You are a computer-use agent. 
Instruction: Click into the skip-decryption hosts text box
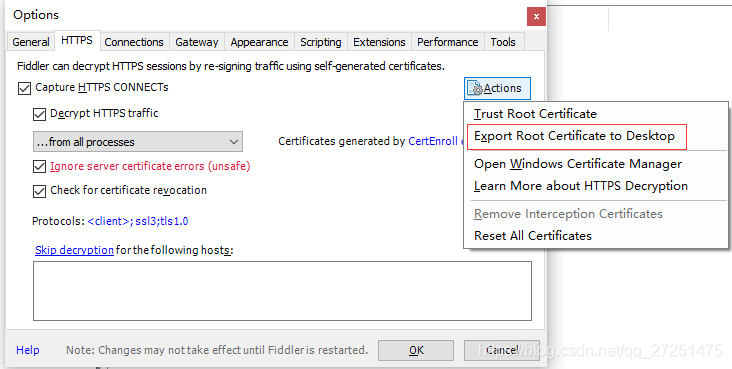(x=282, y=291)
